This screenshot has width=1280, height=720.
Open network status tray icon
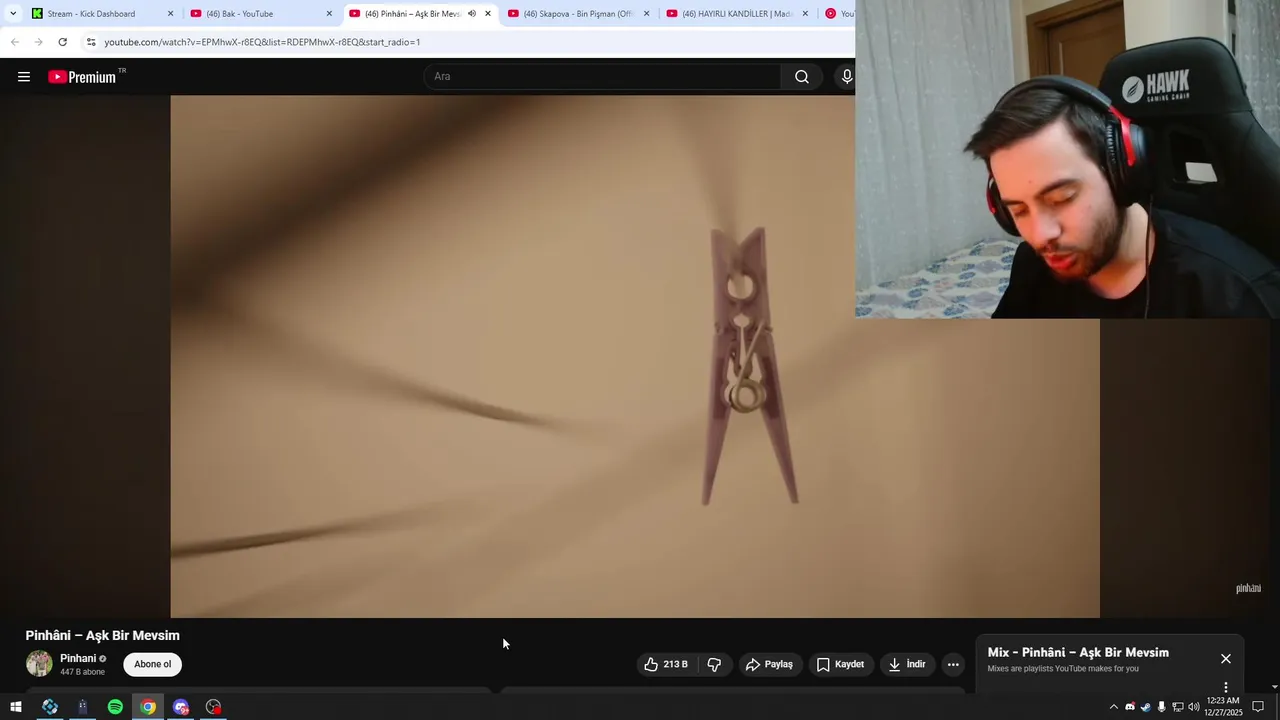1178,707
